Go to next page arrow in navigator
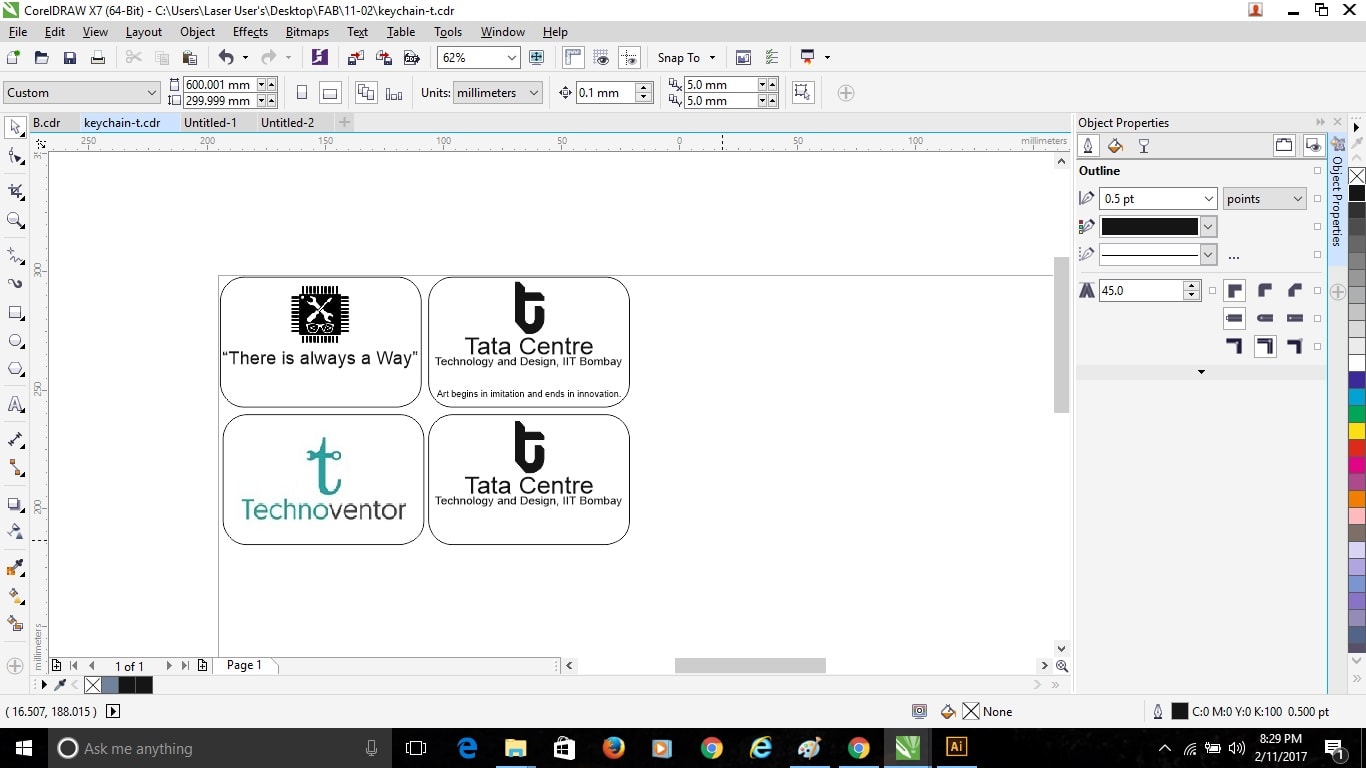This screenshot has width=1366, height=768. [169, 666]
